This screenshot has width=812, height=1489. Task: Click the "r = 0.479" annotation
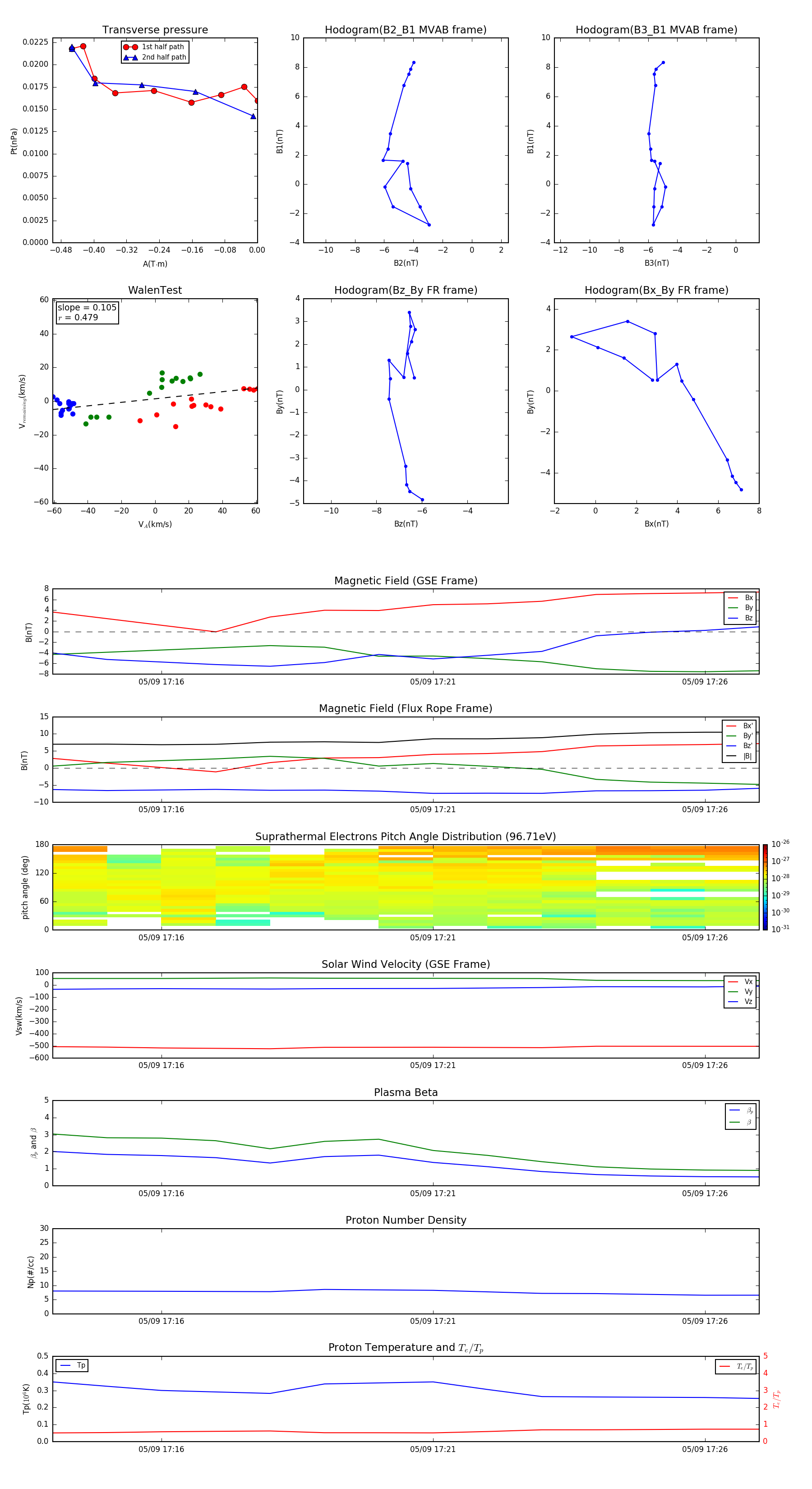point(78,317)
